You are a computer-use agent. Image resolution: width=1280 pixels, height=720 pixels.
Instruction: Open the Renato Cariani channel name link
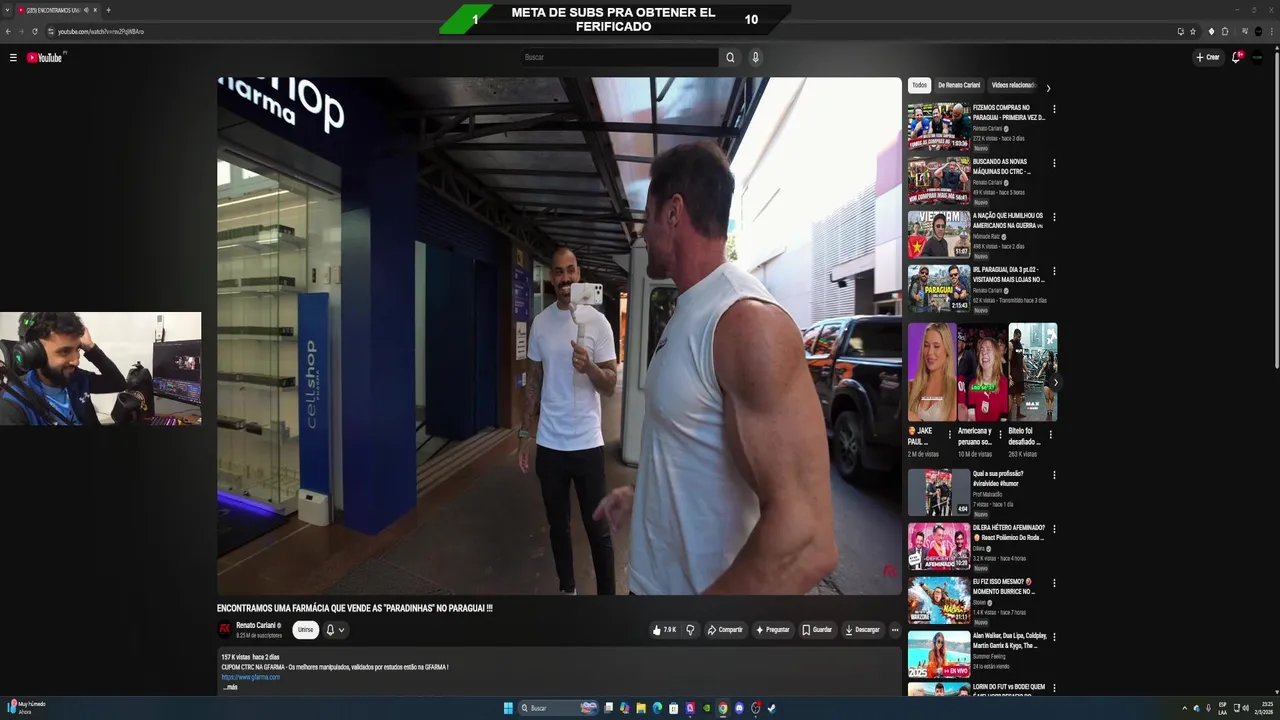[255, 625]
